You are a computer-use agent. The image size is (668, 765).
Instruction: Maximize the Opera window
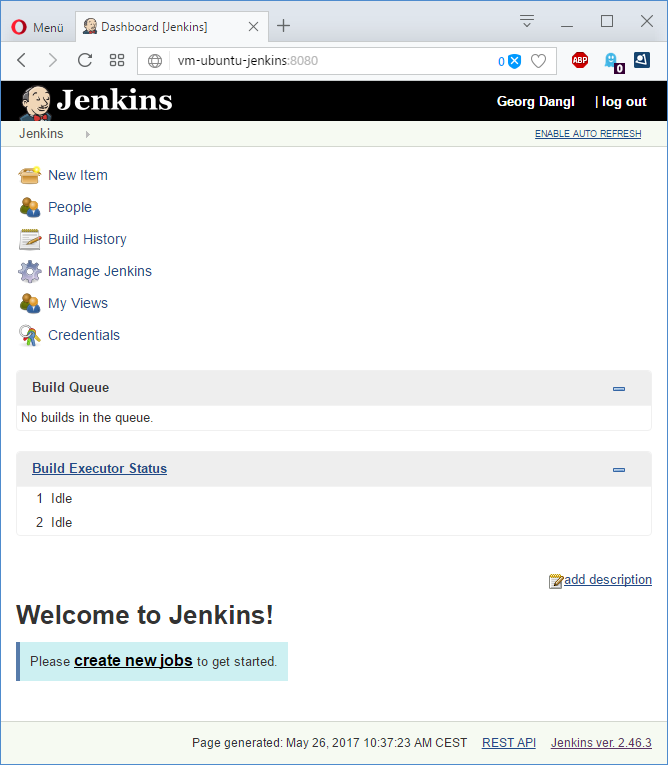tap(607, 21)
